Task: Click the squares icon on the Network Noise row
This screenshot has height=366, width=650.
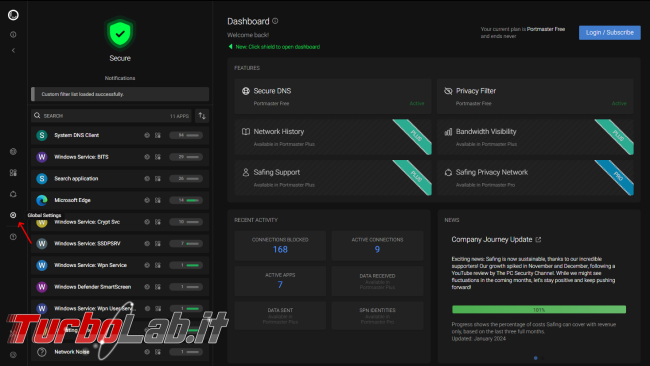Action: (158, 352)
